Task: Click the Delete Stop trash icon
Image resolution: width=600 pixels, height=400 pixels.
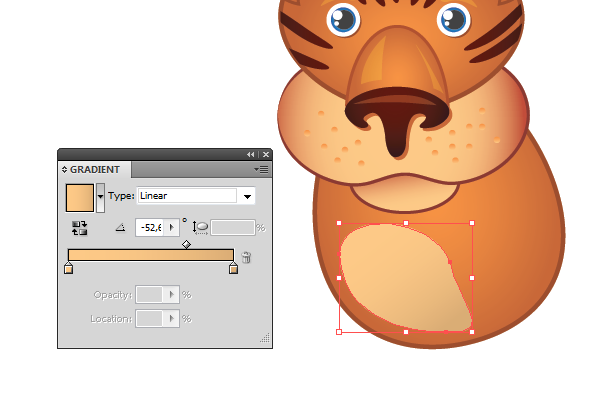Action: point(246,257)
